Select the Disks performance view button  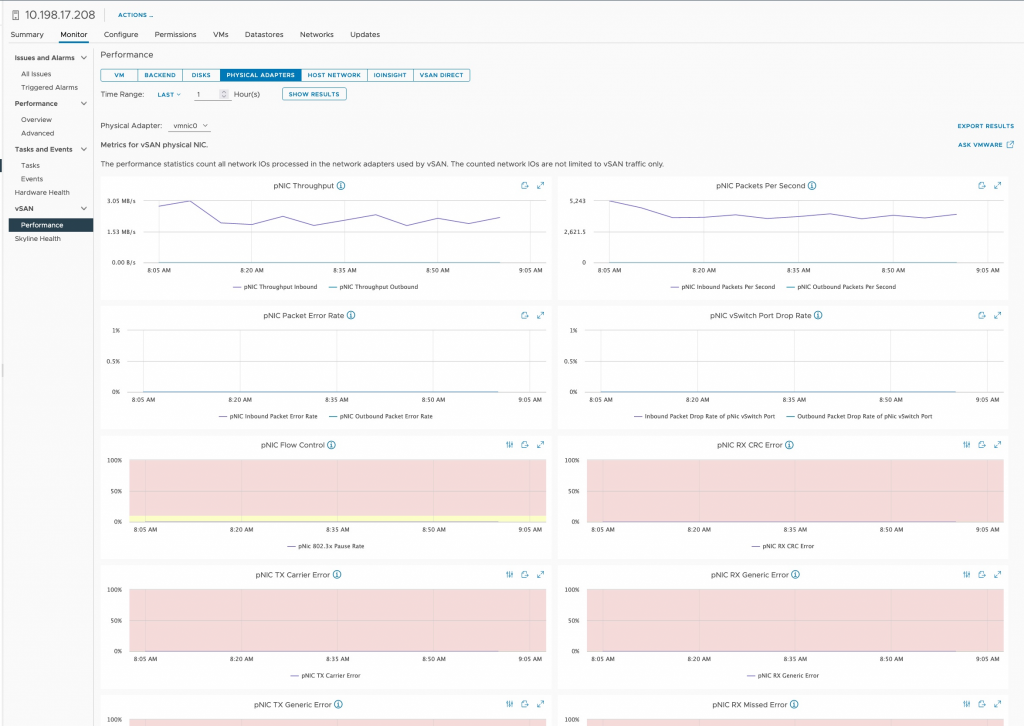tap(201, 75)
